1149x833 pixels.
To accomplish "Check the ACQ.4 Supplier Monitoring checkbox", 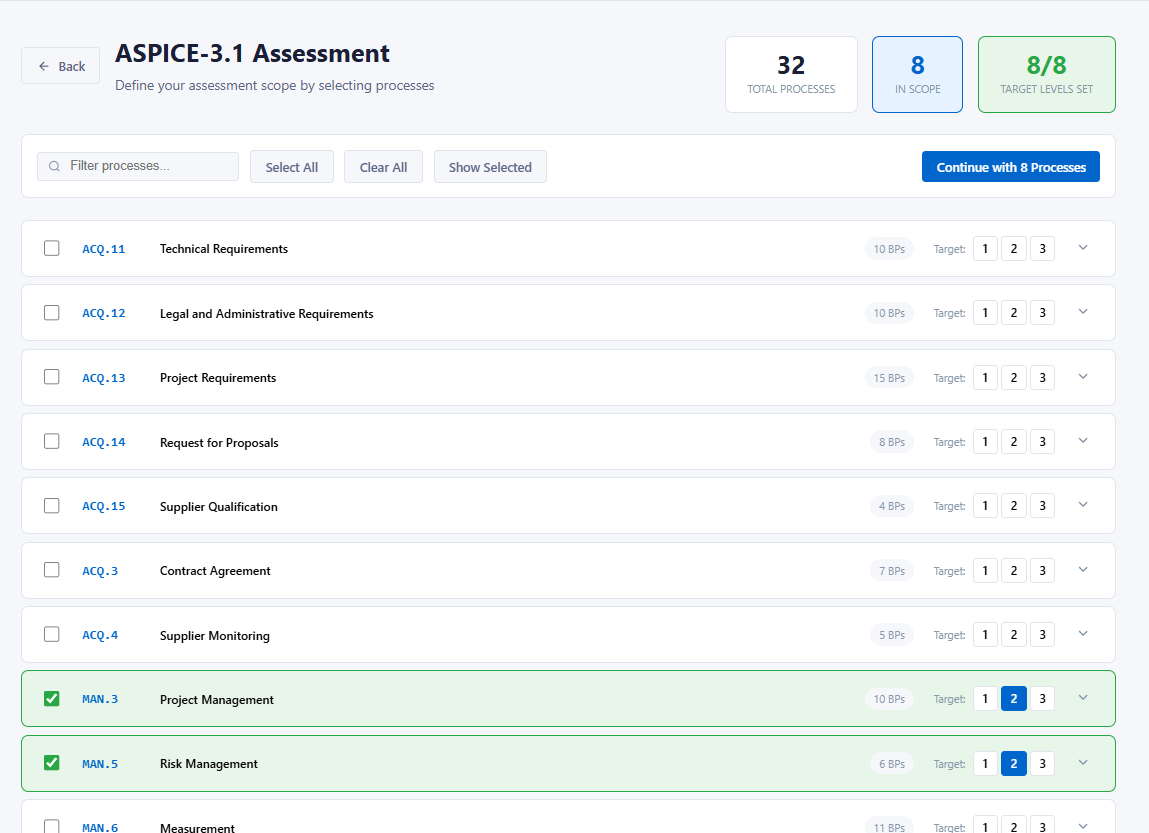I will 51,634.
